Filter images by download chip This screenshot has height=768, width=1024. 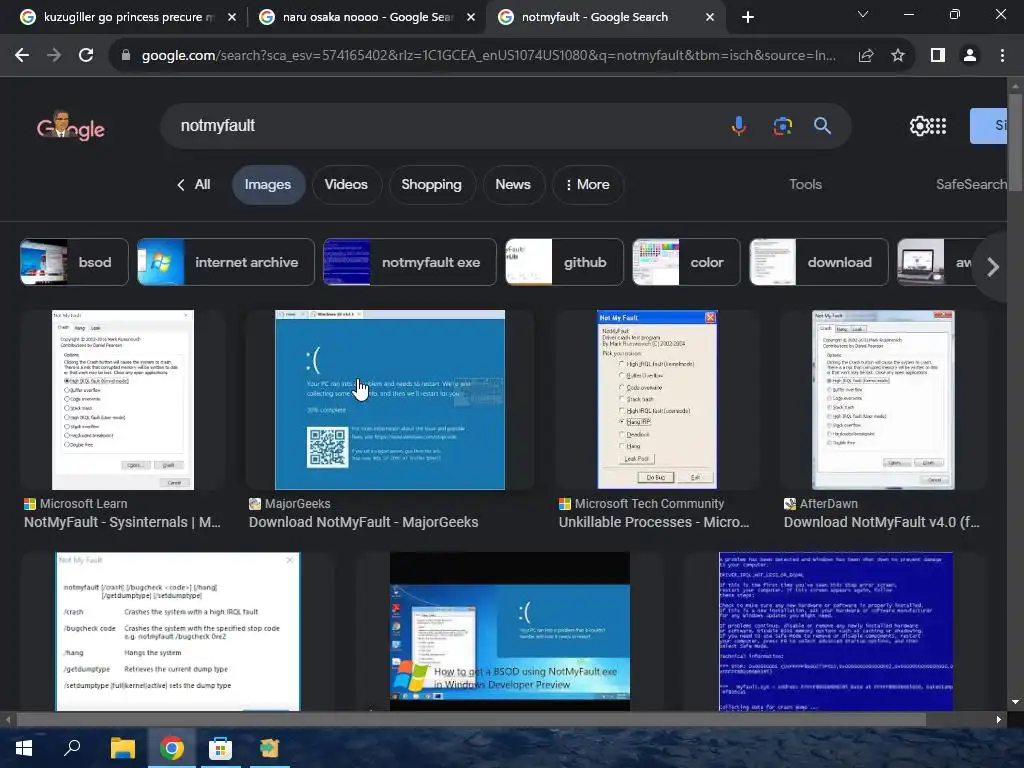tap(819, 262)
